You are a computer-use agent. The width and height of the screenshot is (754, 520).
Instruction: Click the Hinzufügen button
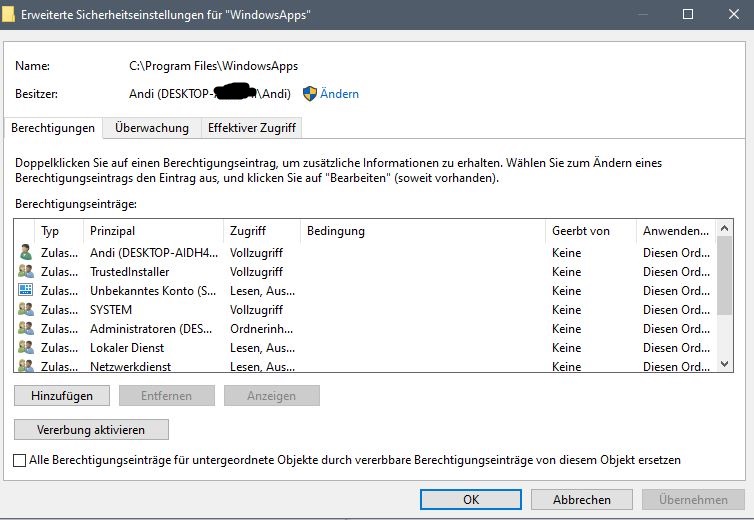pos(62,395)
